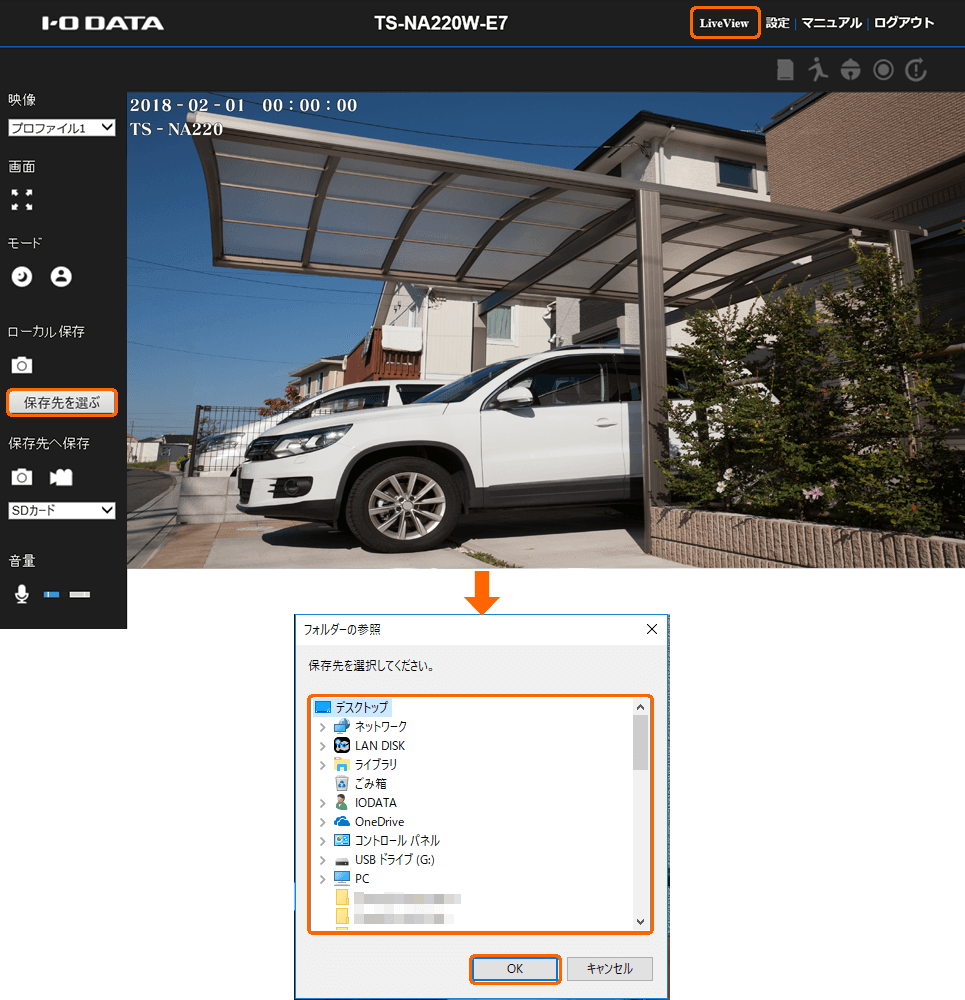This screenshot has height=1000, width=965.
Task: Open the SDカード save destination dropdown
Action: click(62, 511)
